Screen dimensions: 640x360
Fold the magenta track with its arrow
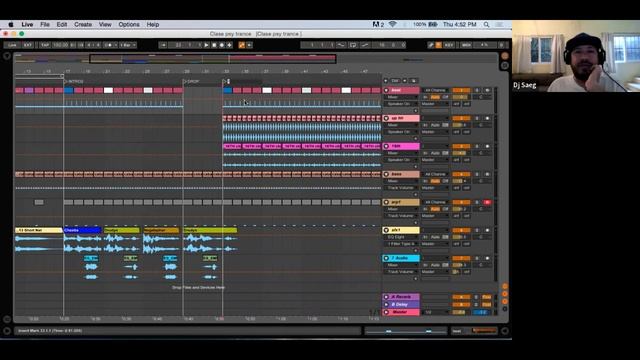386,146
